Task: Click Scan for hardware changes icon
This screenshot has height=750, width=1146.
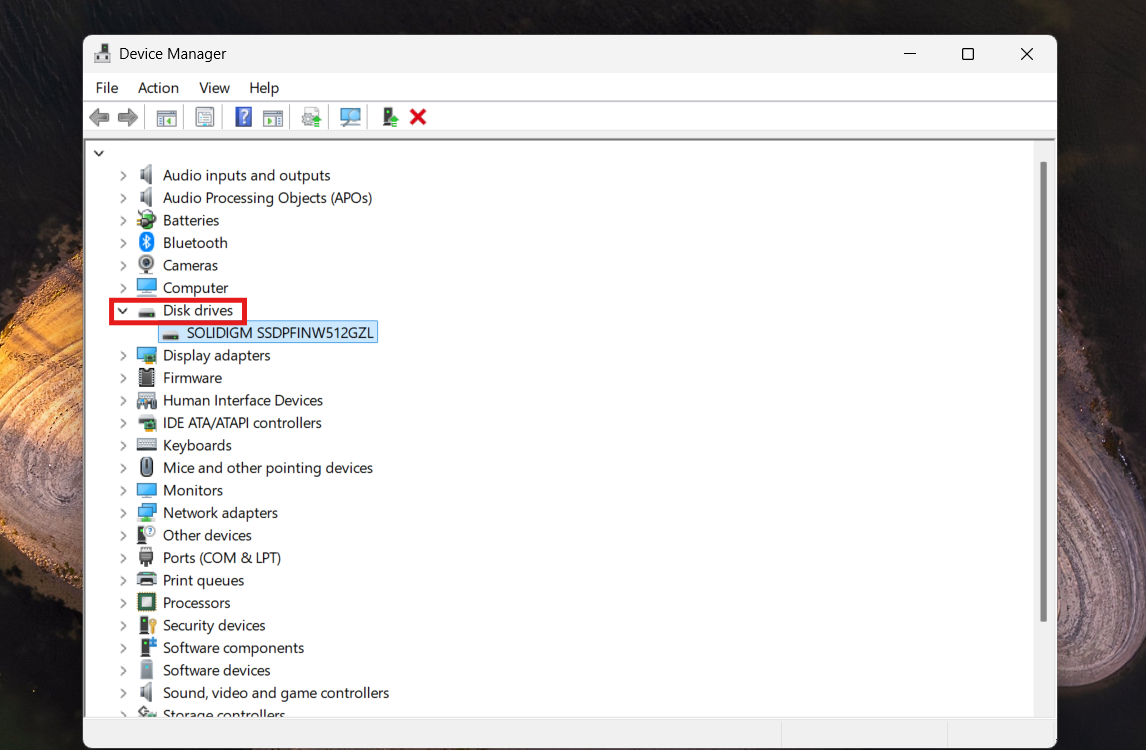Action: pyautogui.click(x=350, y=117)
